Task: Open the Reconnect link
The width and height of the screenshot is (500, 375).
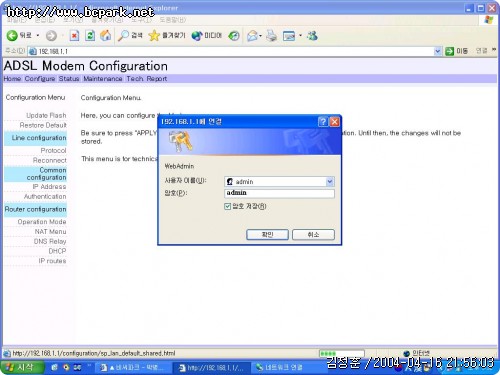Action: [x=50, y=160]
